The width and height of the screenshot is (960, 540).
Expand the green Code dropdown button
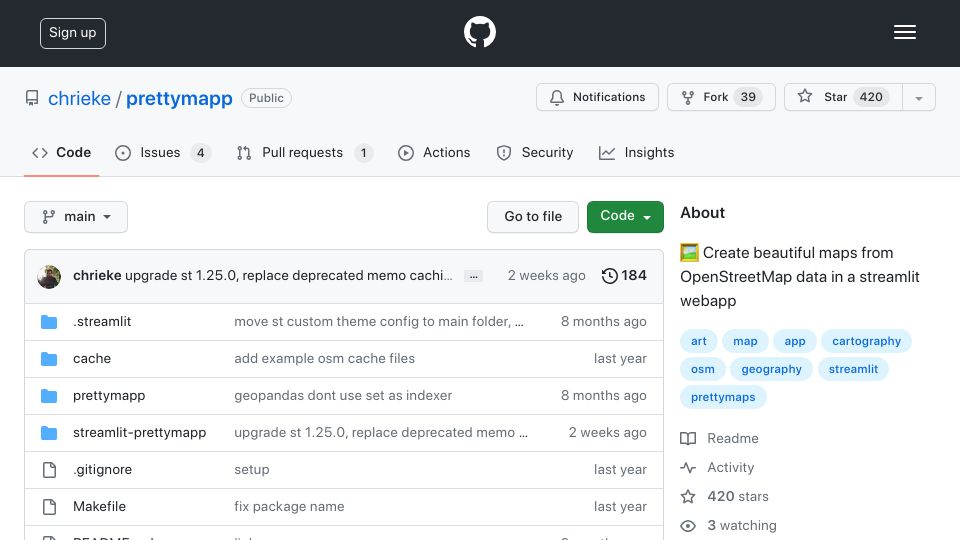pos(625,217)
